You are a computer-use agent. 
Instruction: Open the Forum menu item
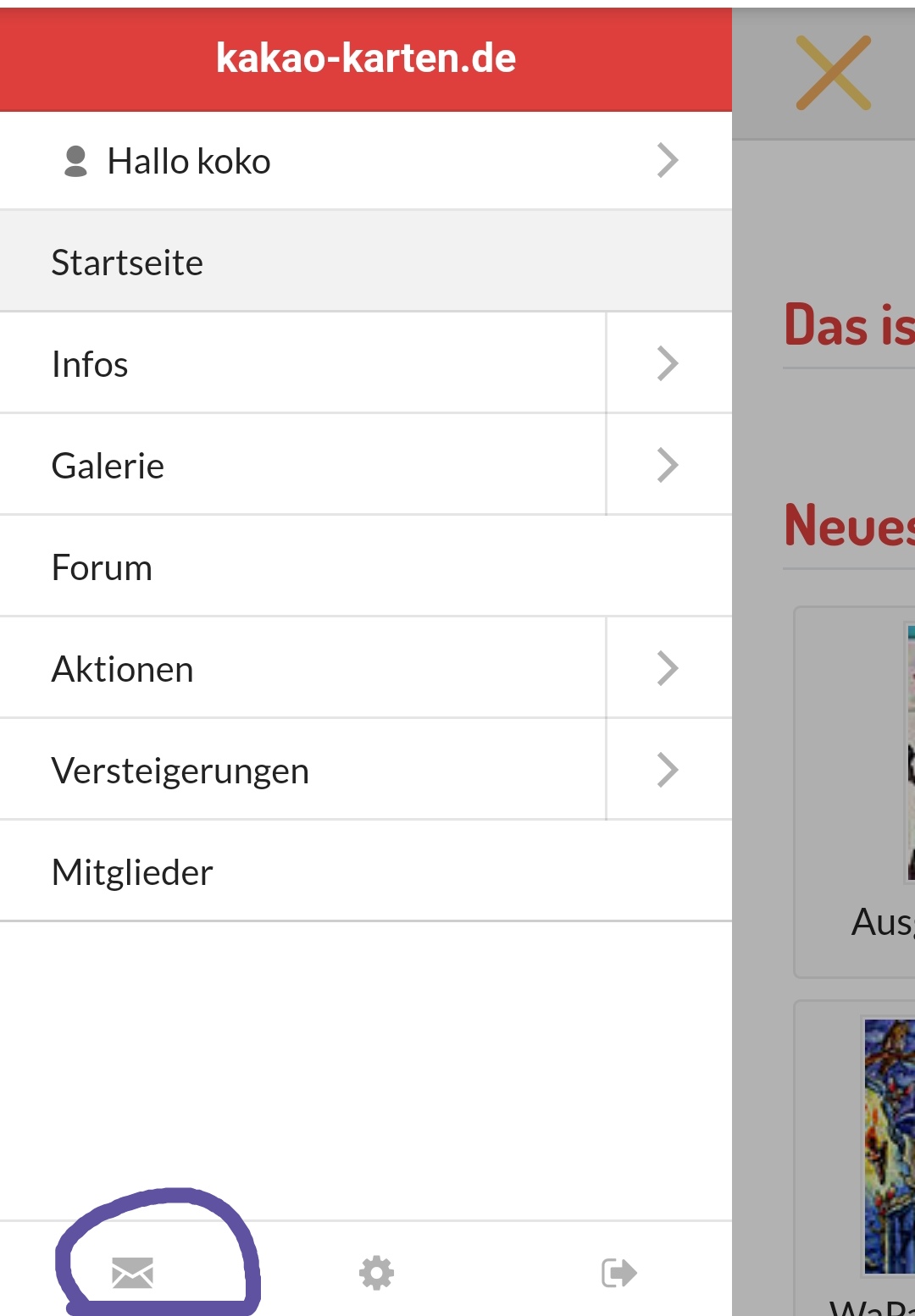click(102, 567)
